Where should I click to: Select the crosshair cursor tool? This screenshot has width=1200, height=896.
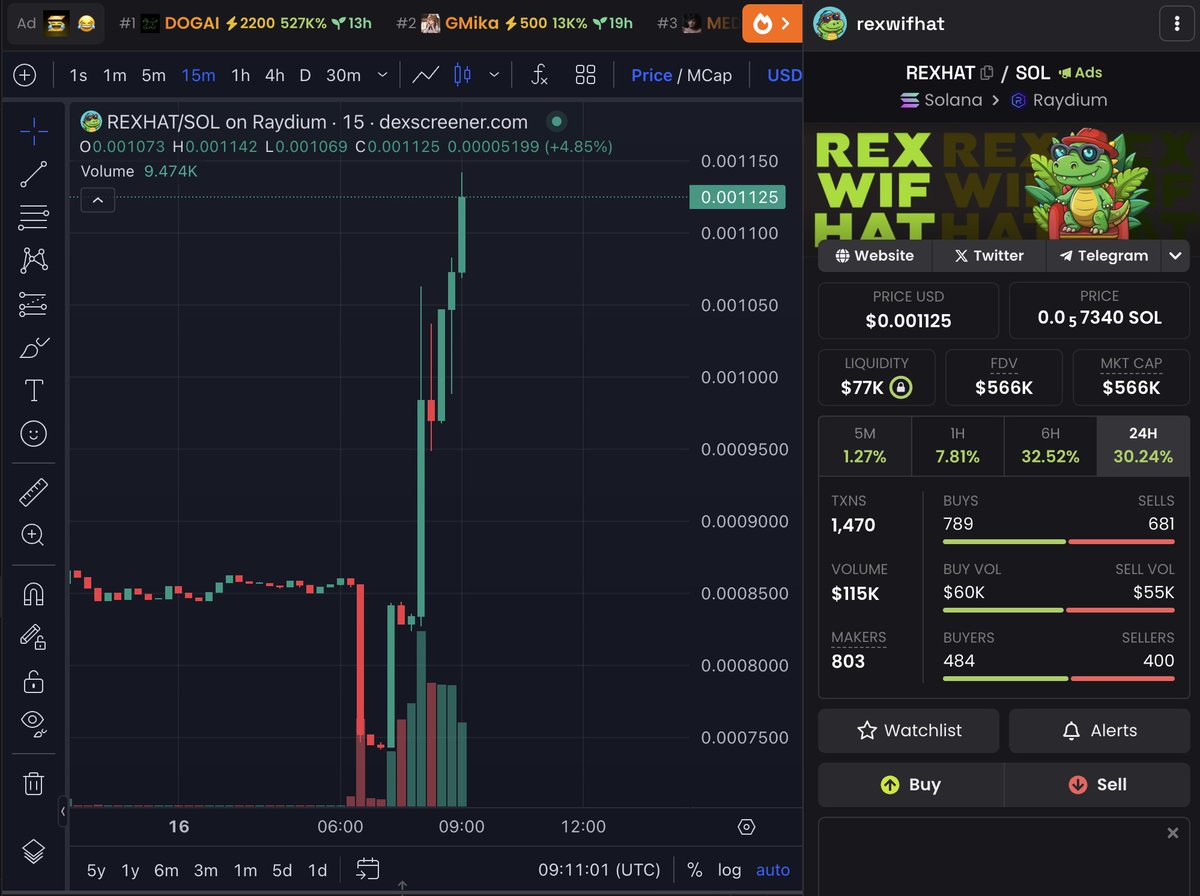[x=33, y=131]
